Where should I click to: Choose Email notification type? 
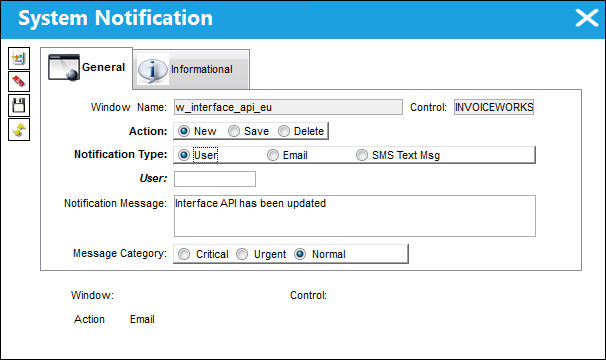(273, 155)
